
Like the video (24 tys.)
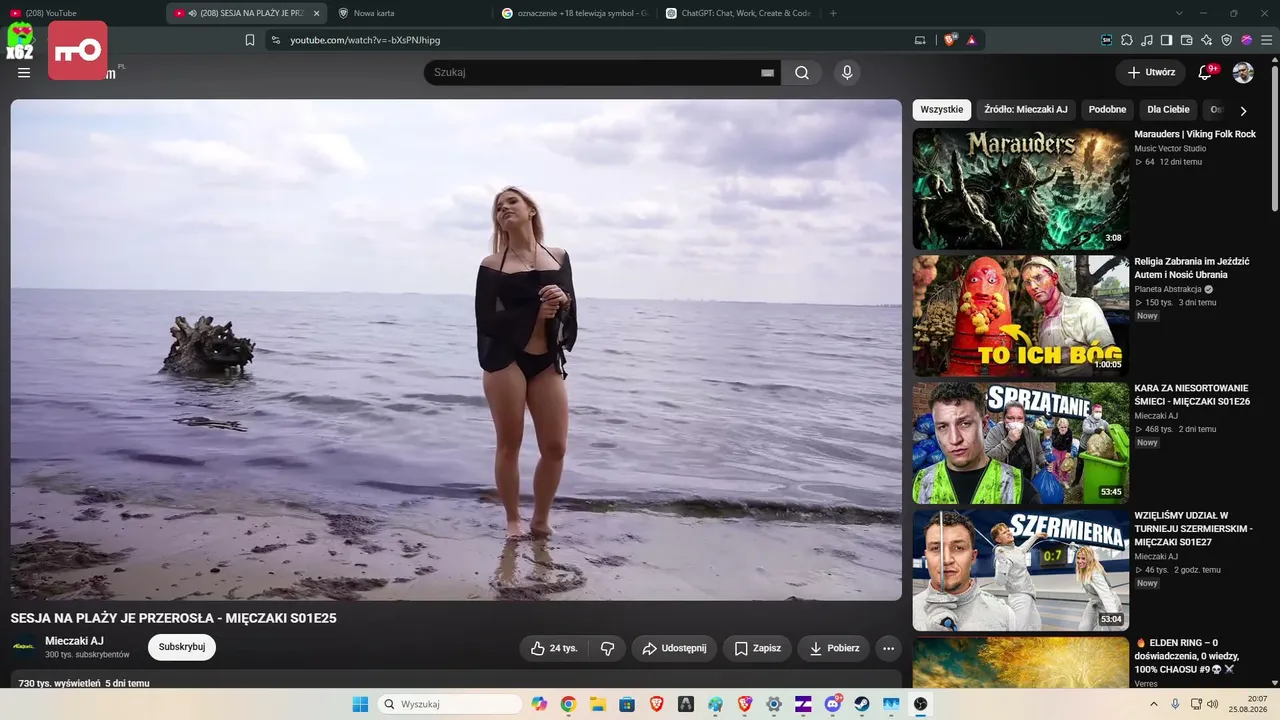click(x=554, y=648)
